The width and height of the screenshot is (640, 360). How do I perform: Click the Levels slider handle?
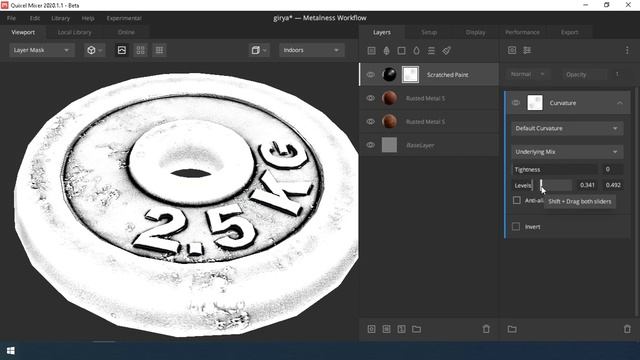(541, 185)
